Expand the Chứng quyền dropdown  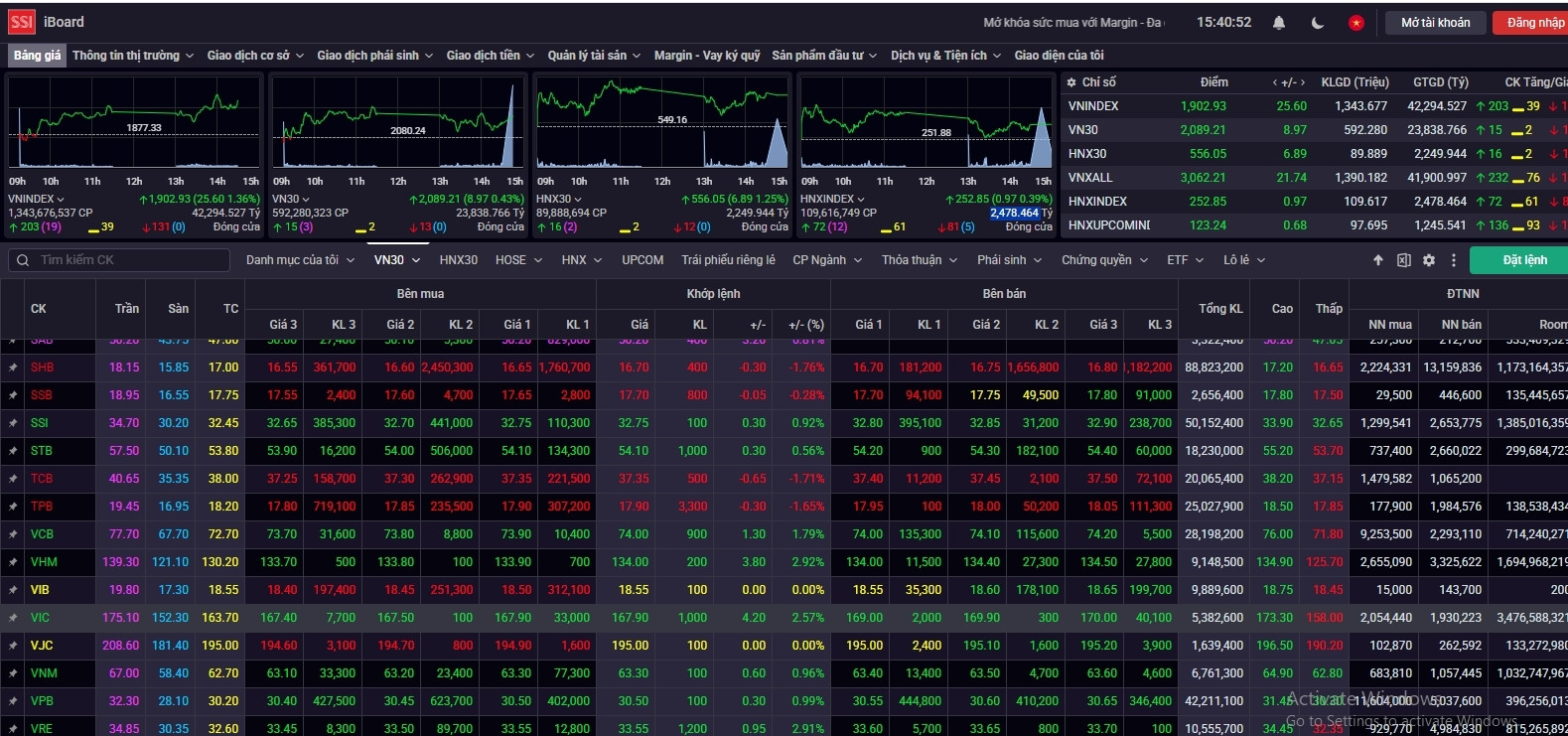(x=1103, y=260)
